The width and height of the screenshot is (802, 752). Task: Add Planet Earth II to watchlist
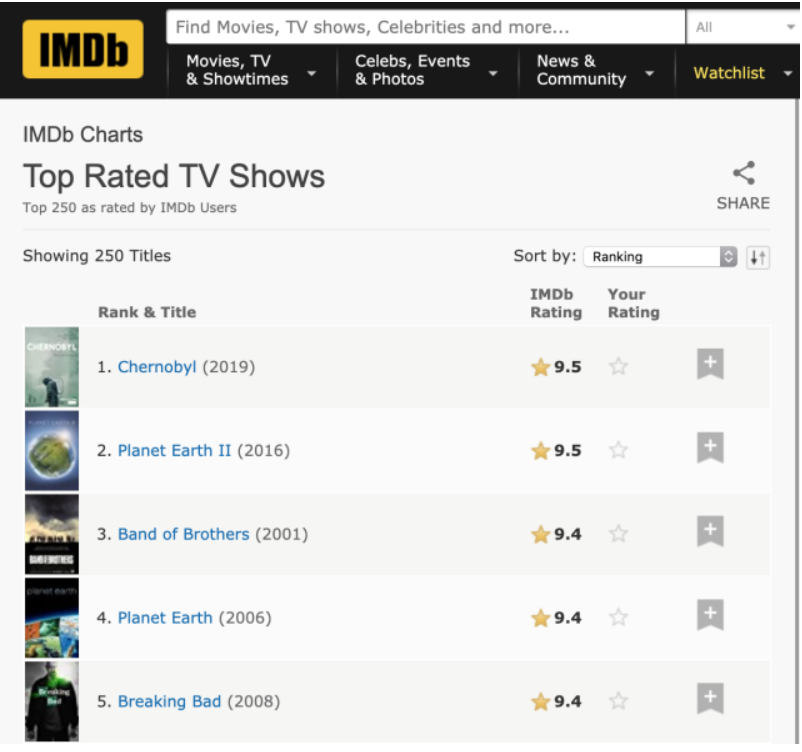710,449
